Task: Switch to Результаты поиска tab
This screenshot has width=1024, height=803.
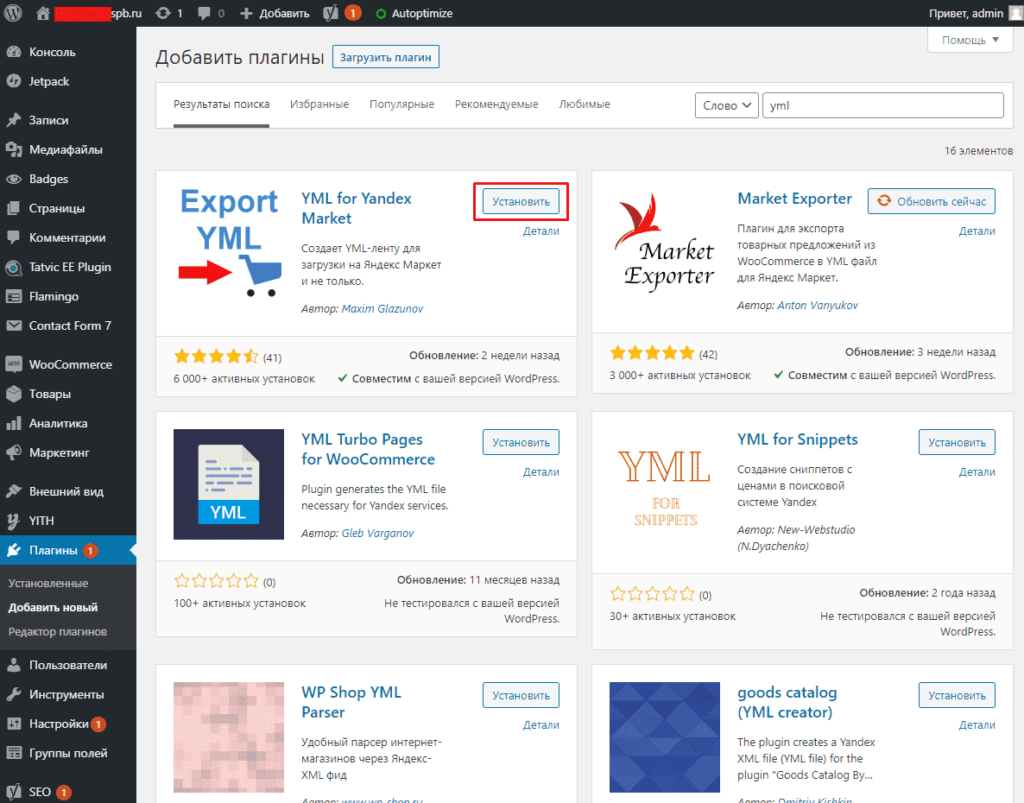Action: [x=221, y=104]
